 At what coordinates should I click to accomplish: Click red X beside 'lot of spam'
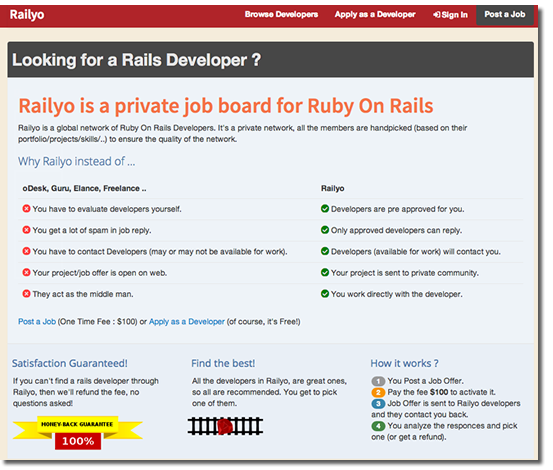(26, 230)
